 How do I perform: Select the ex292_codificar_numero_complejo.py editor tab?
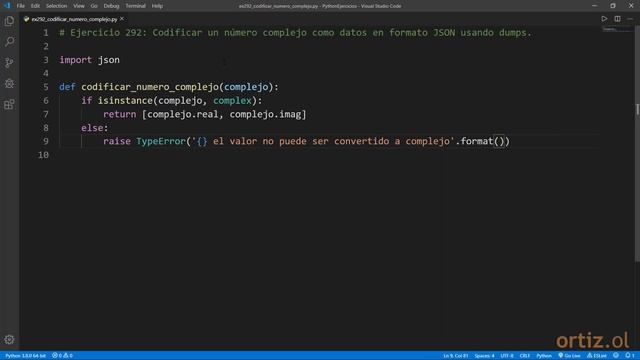(x=74, y=19)
